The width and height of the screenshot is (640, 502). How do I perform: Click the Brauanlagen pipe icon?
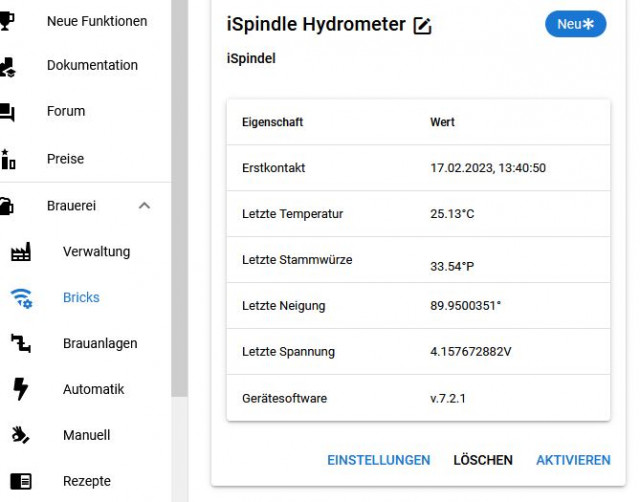pyautogui.click(x=20, y=343)
